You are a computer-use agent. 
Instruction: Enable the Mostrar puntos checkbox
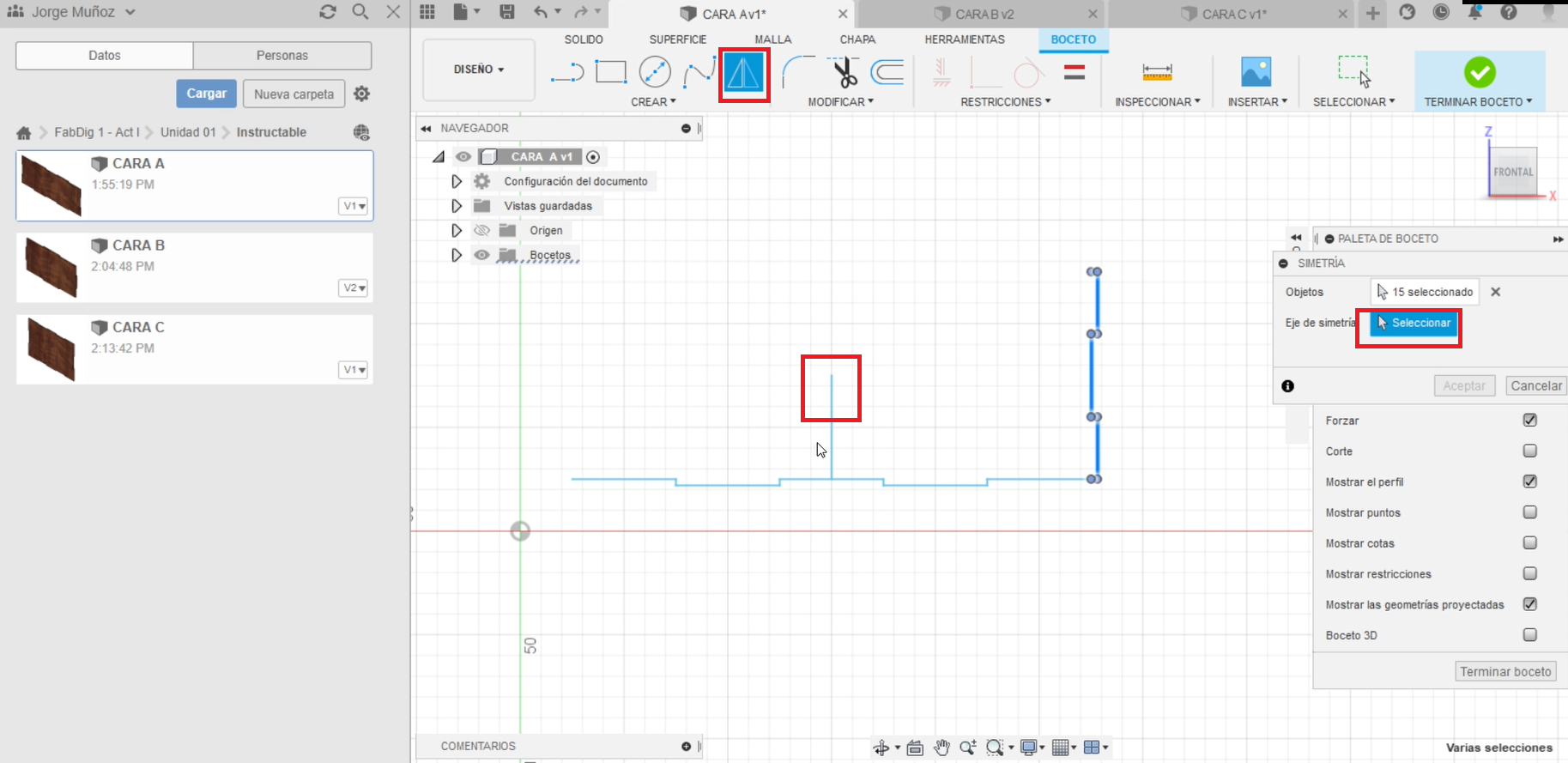[1529, 512]
